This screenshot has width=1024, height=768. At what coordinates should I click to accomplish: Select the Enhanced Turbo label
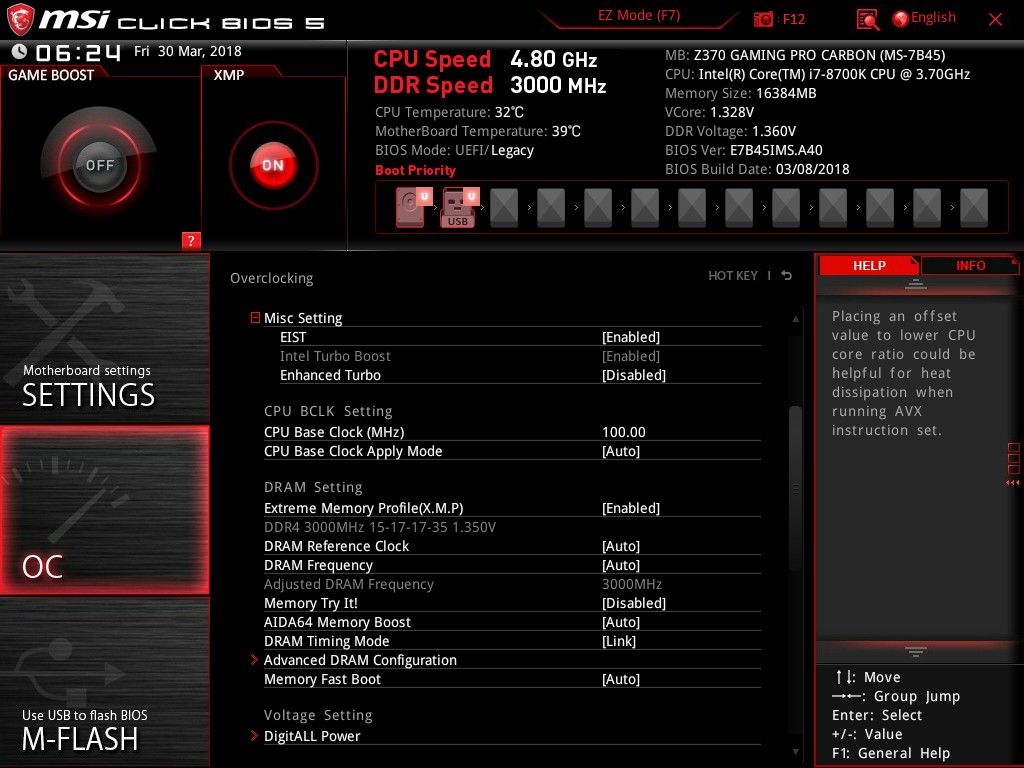330,375
